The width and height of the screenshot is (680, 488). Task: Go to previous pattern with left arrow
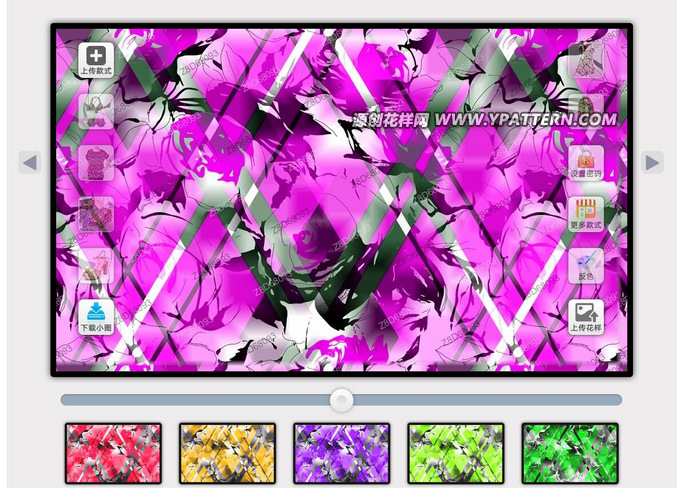tap(29, 162)
